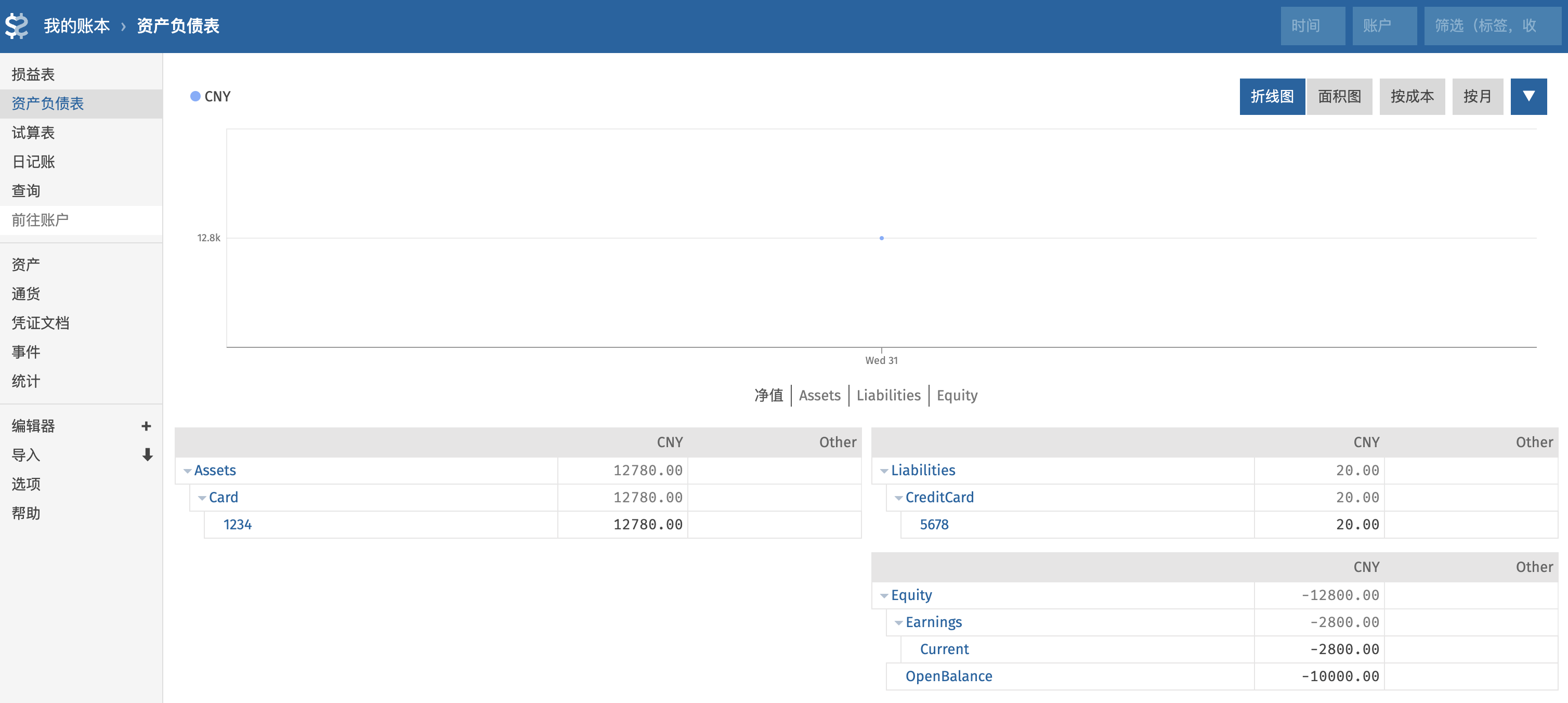The width and height of the screenshot is (1568, 703).
Task: Open 选项 in the sidebar
Action: (81, 485)
